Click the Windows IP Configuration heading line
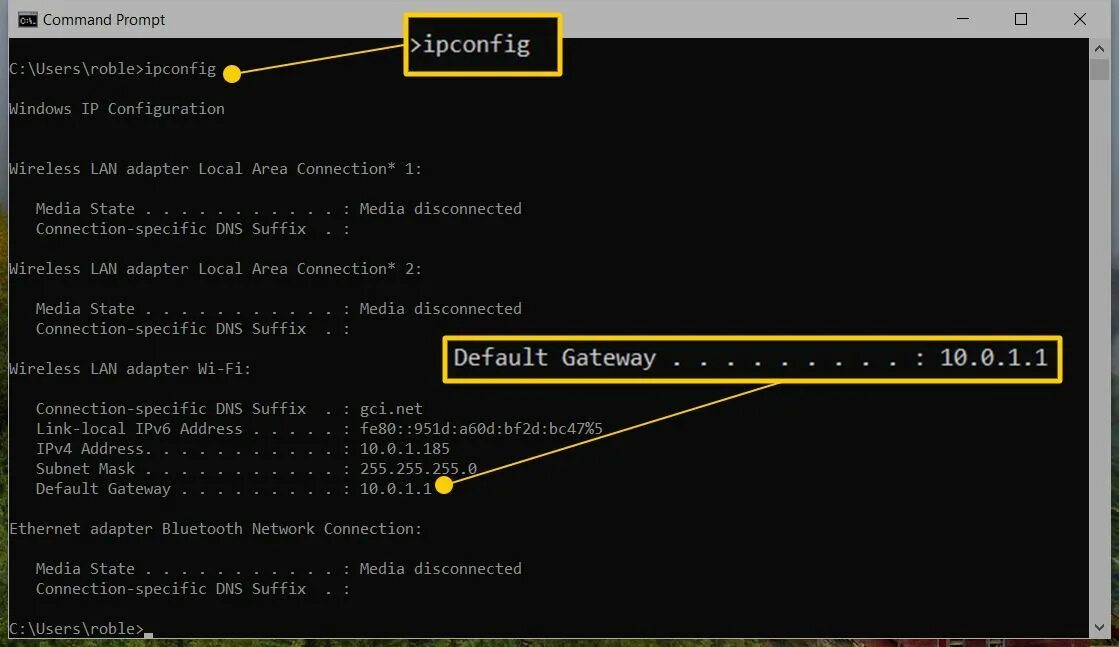Viewport: 1119px width, 647px height. click(x=116, y=109)
